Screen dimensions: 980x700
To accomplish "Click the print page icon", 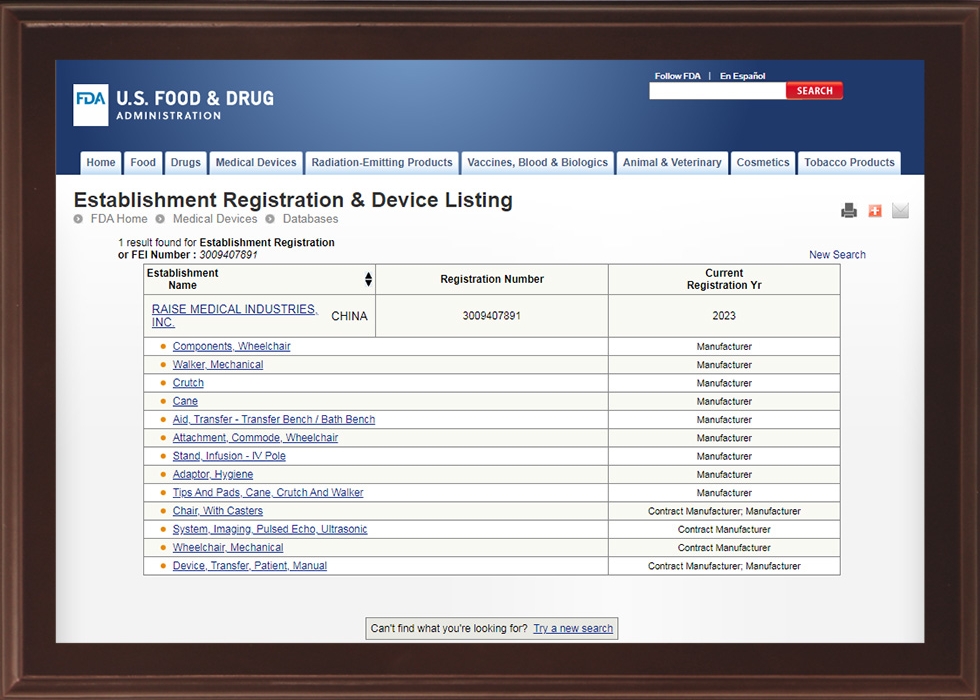I will (x=849, y=210).
